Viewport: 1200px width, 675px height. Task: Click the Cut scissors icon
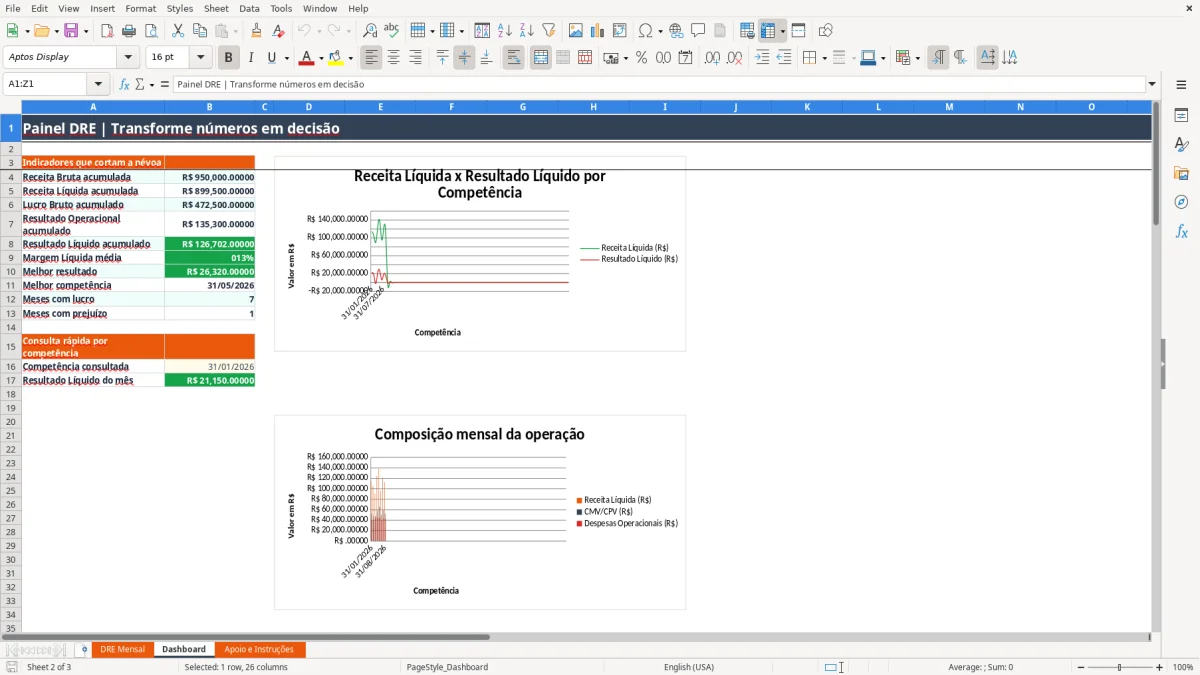click(178, 31)
